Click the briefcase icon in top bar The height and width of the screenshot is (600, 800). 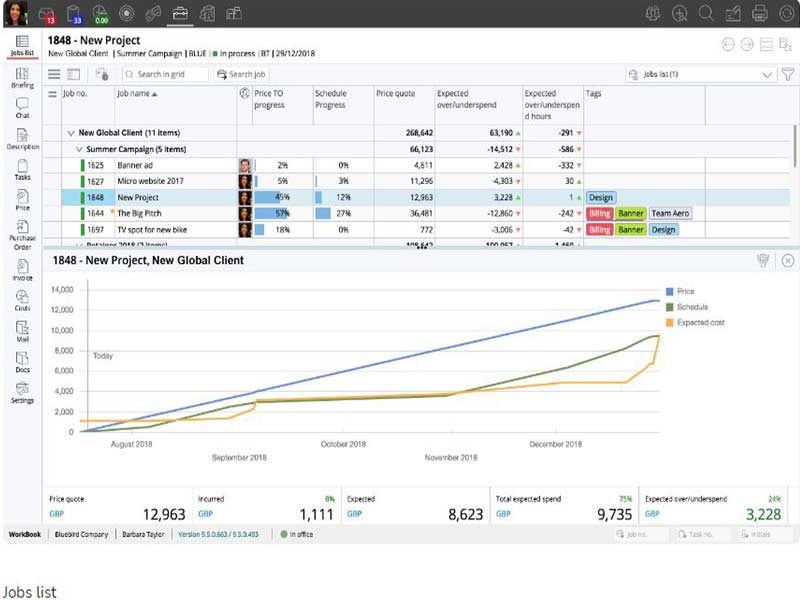pyautogui.click(x=180, y=13)
